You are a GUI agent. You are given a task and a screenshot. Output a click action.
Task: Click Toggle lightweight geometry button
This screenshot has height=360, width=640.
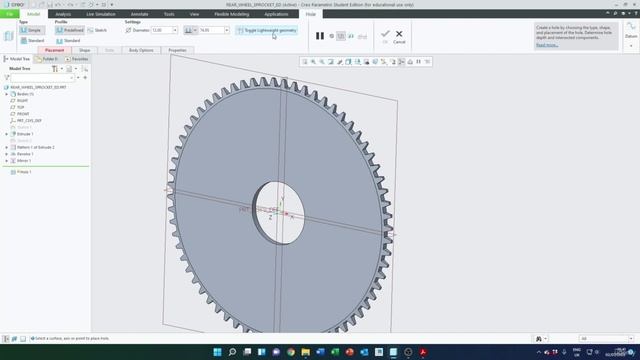(267, 30)
